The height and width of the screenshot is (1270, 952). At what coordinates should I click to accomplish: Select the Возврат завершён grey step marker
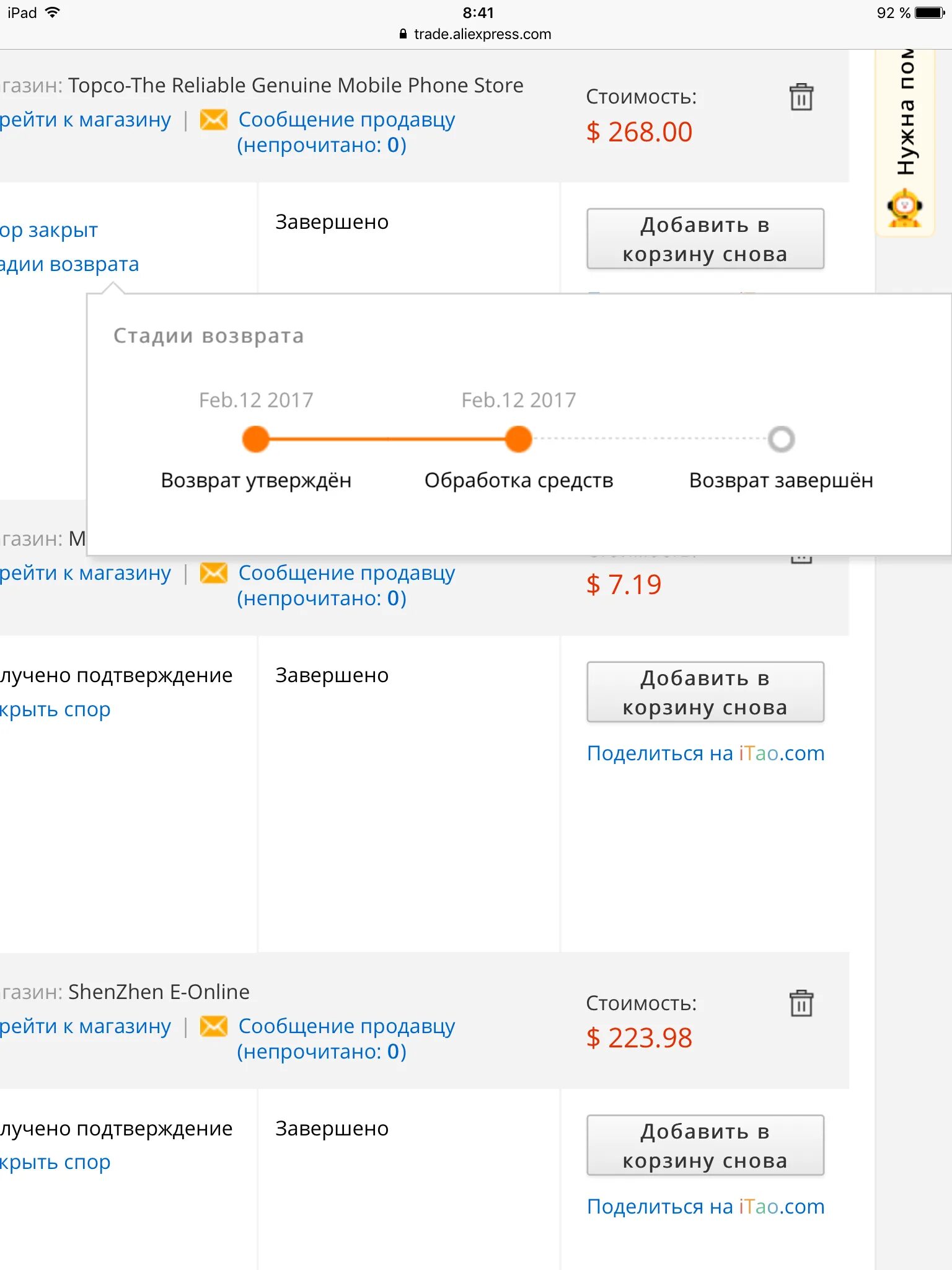[781, 439]
